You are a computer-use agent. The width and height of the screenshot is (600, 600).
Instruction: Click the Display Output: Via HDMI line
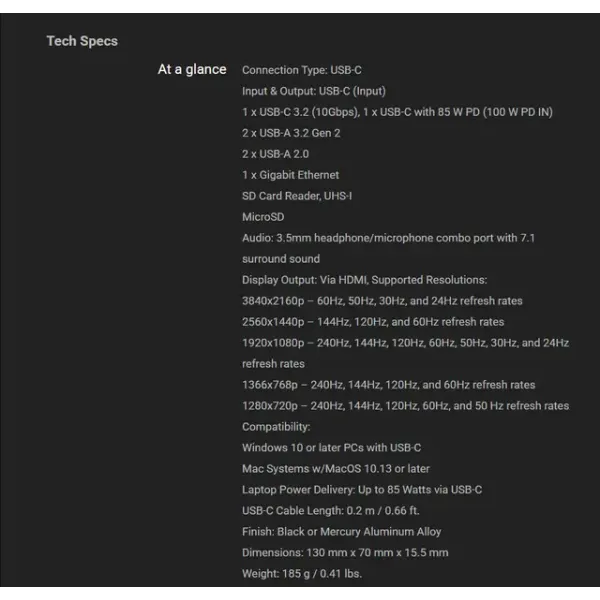[x=364, y=280]
